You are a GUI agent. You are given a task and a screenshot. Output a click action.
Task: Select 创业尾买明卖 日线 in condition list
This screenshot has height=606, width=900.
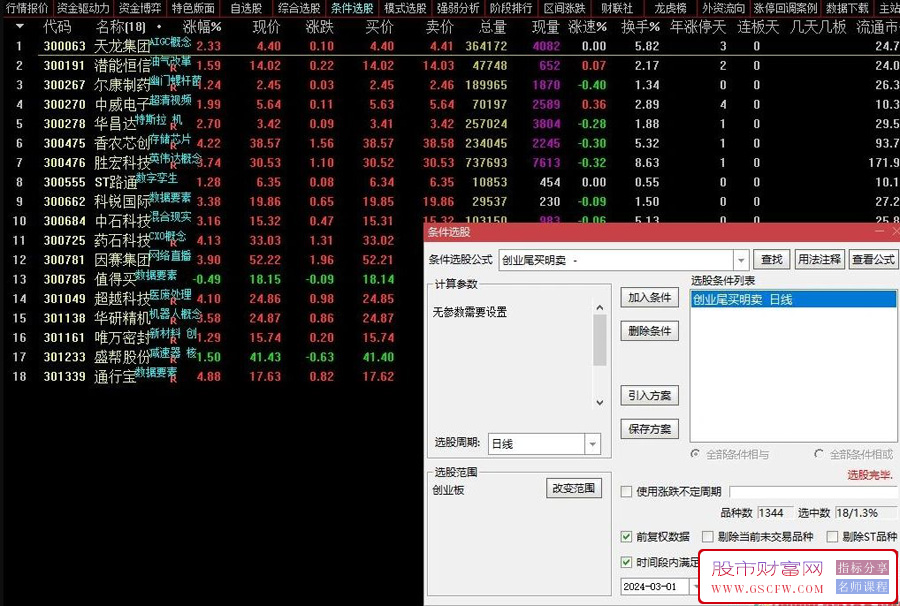pos(793,299)
